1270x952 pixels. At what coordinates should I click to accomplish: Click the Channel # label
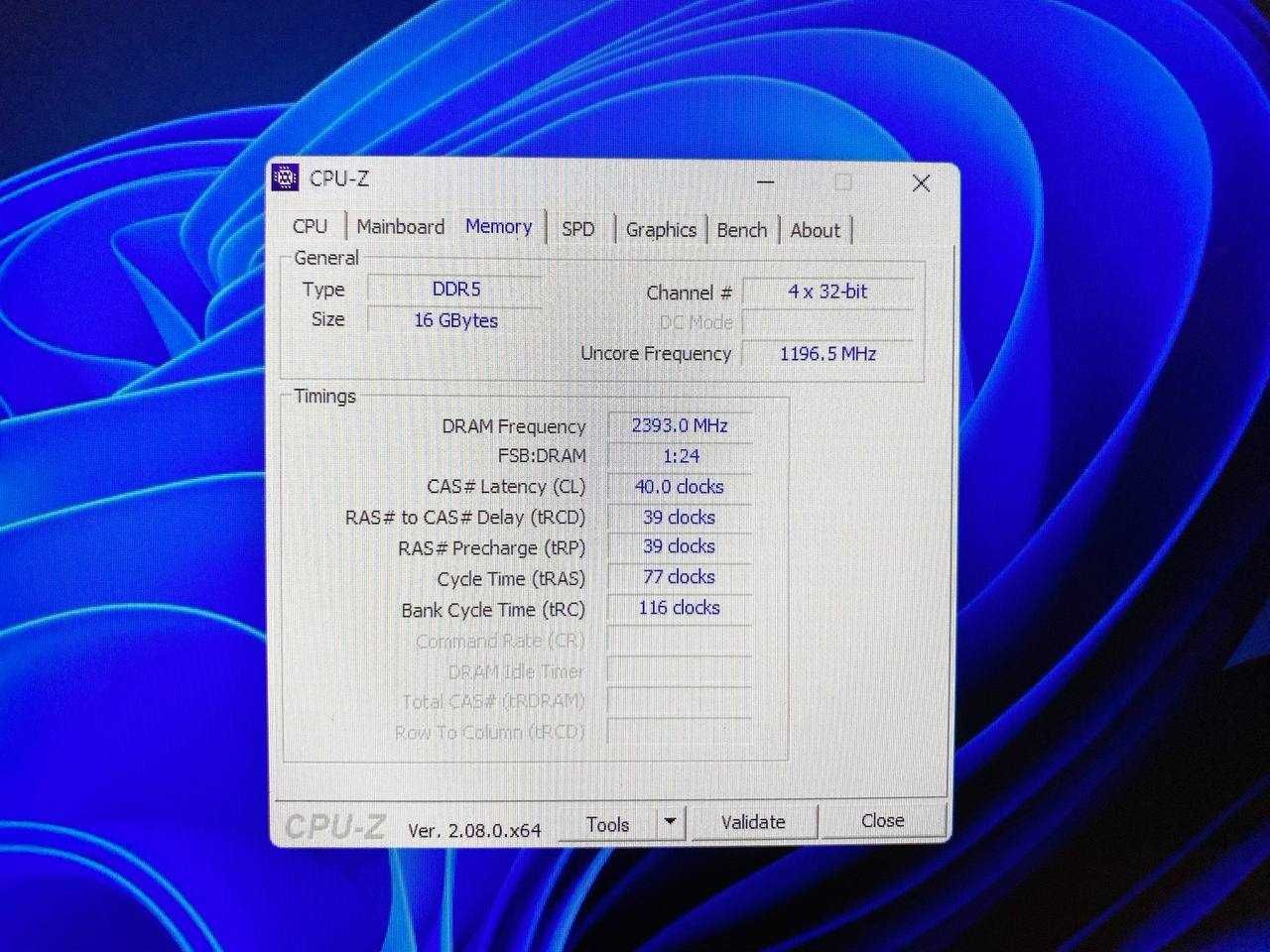pos(689,293)
